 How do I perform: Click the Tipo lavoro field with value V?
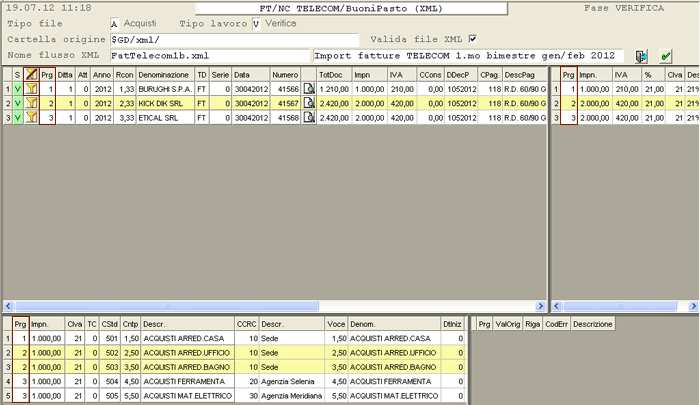256,24
